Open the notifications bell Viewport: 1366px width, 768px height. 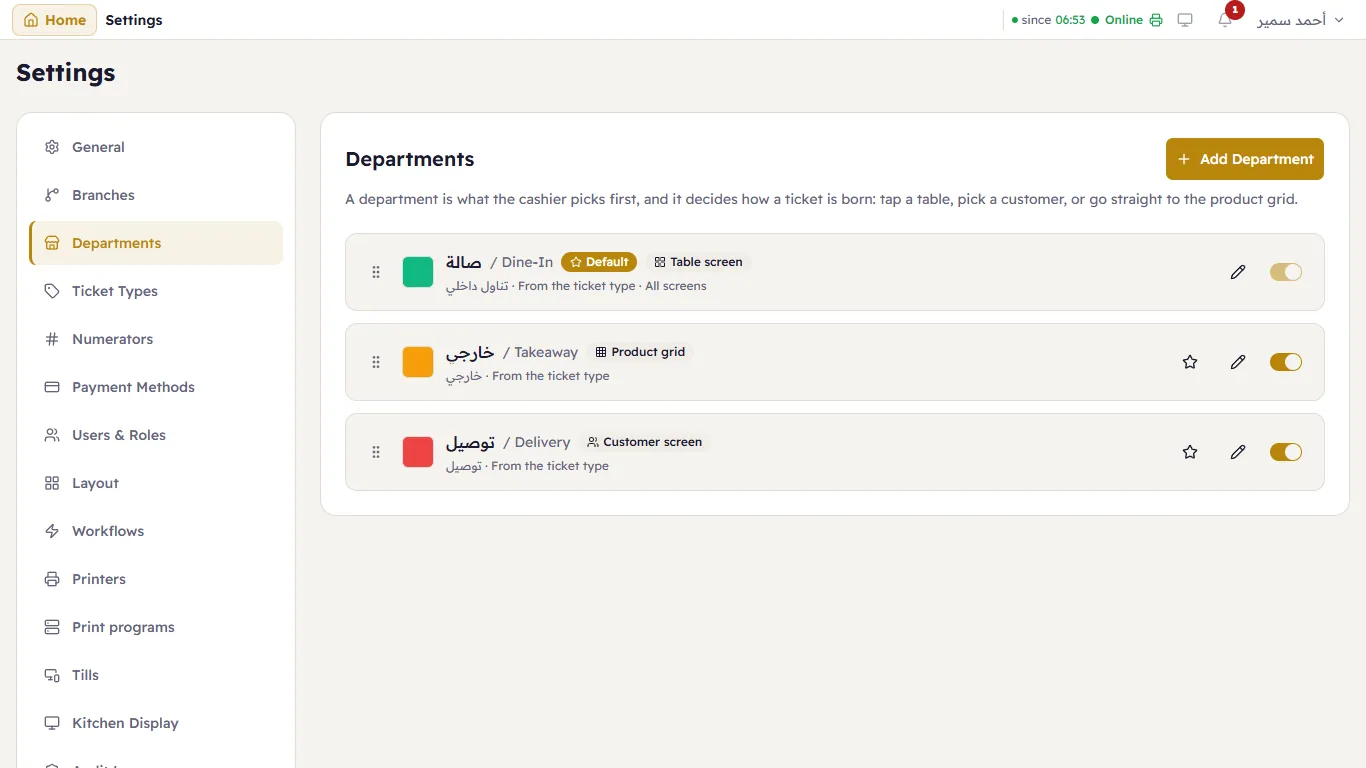coord(1225,20)
